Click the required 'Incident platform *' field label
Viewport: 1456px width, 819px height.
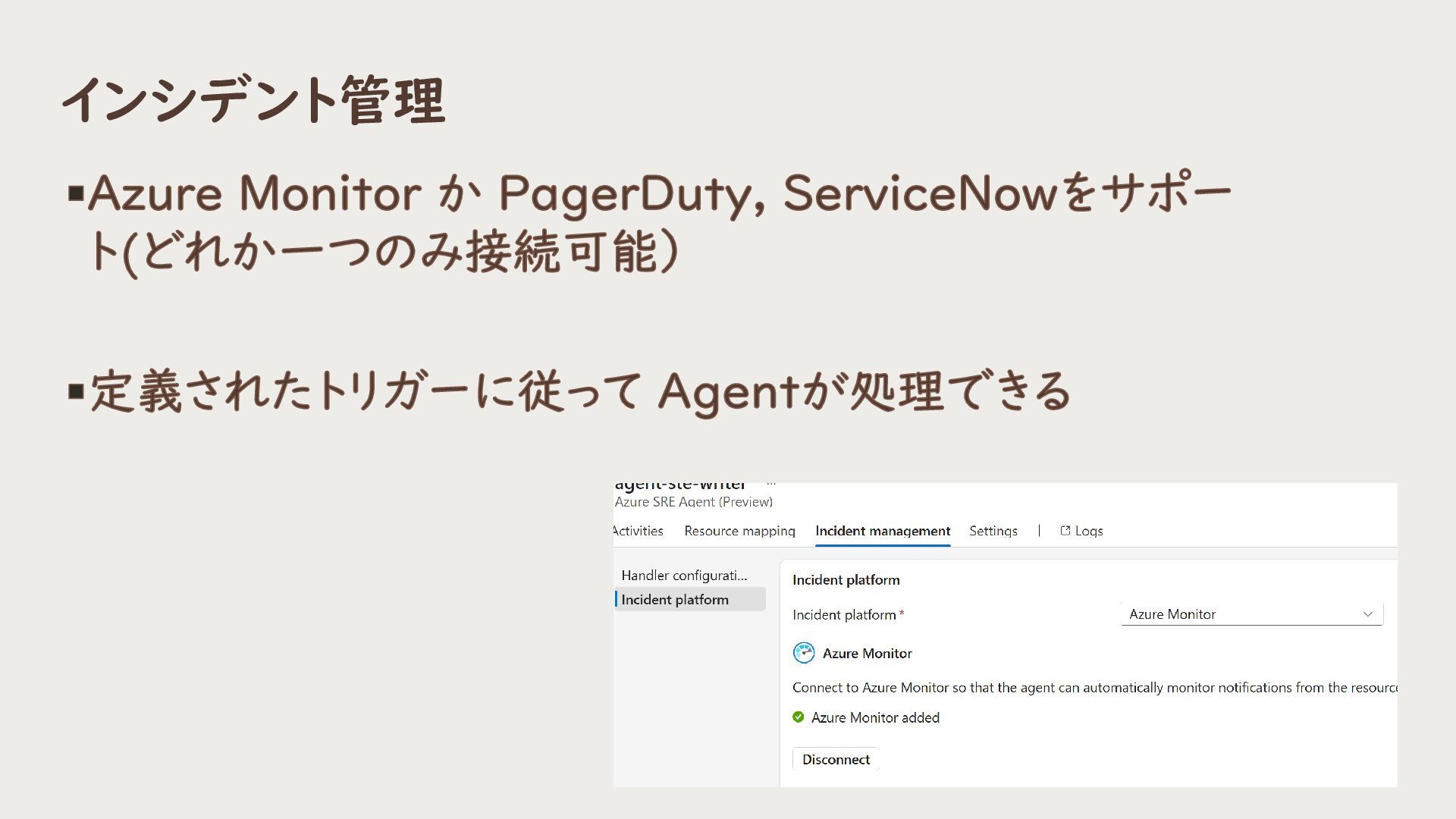click(849, 615)
